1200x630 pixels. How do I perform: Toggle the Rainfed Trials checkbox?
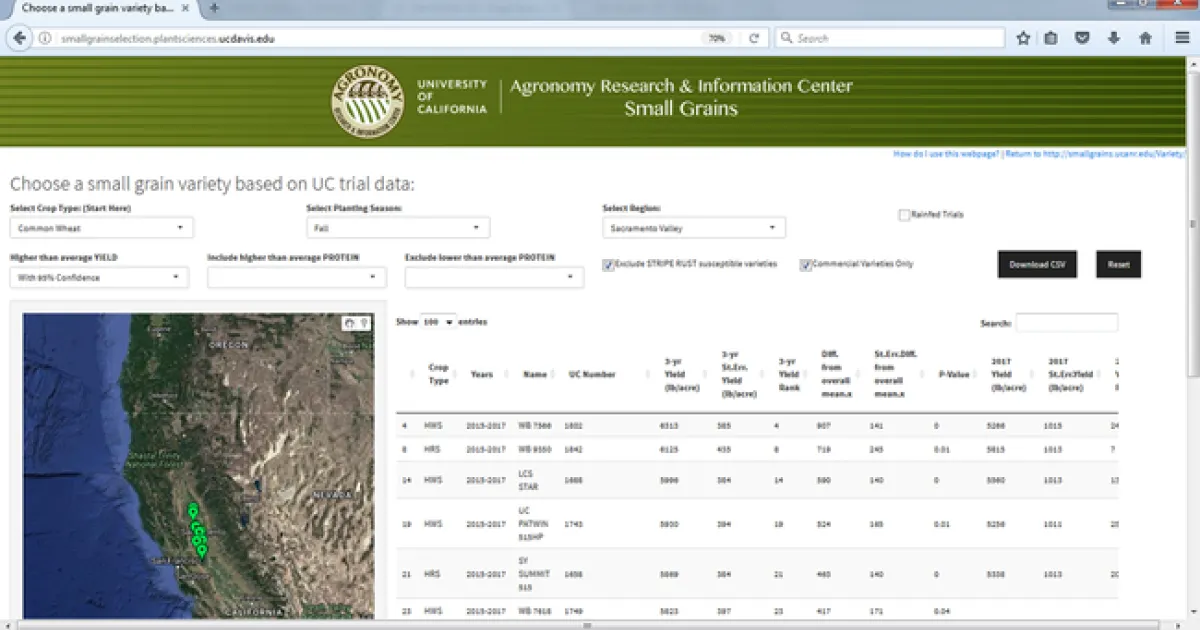(x=904, y=215)
